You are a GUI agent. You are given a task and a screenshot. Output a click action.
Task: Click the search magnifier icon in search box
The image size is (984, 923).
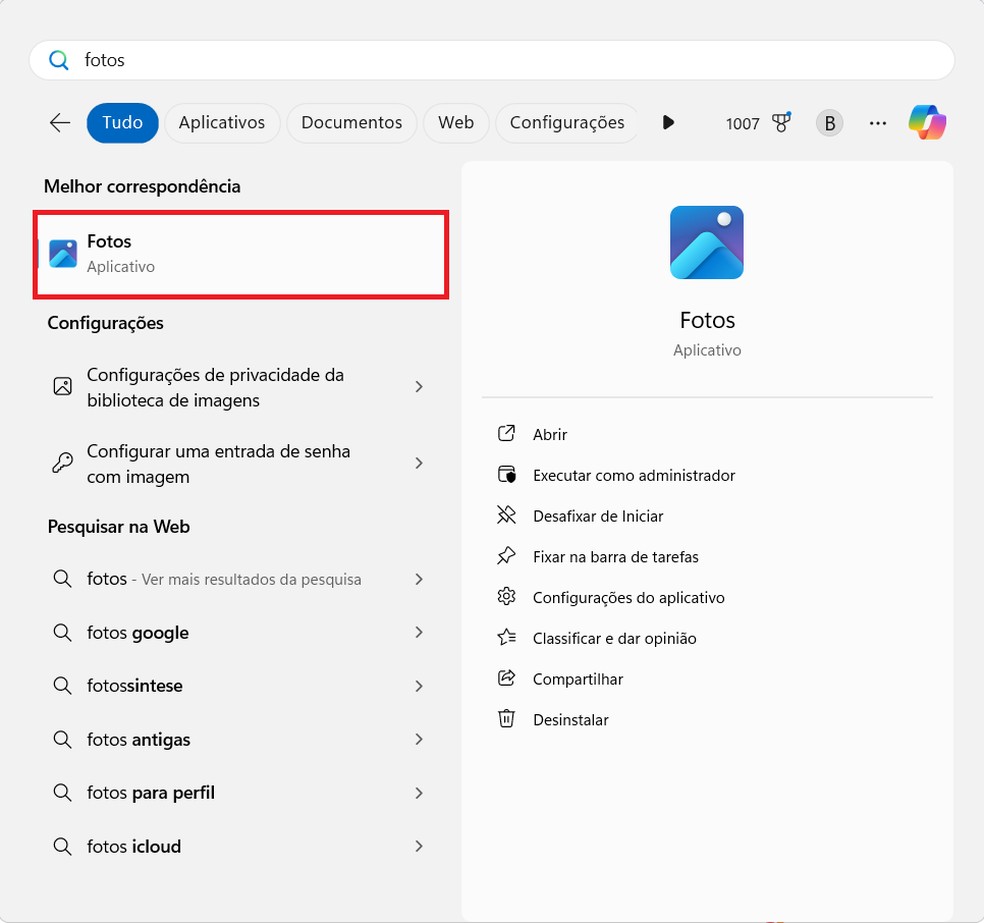click(x=59, y=60)
